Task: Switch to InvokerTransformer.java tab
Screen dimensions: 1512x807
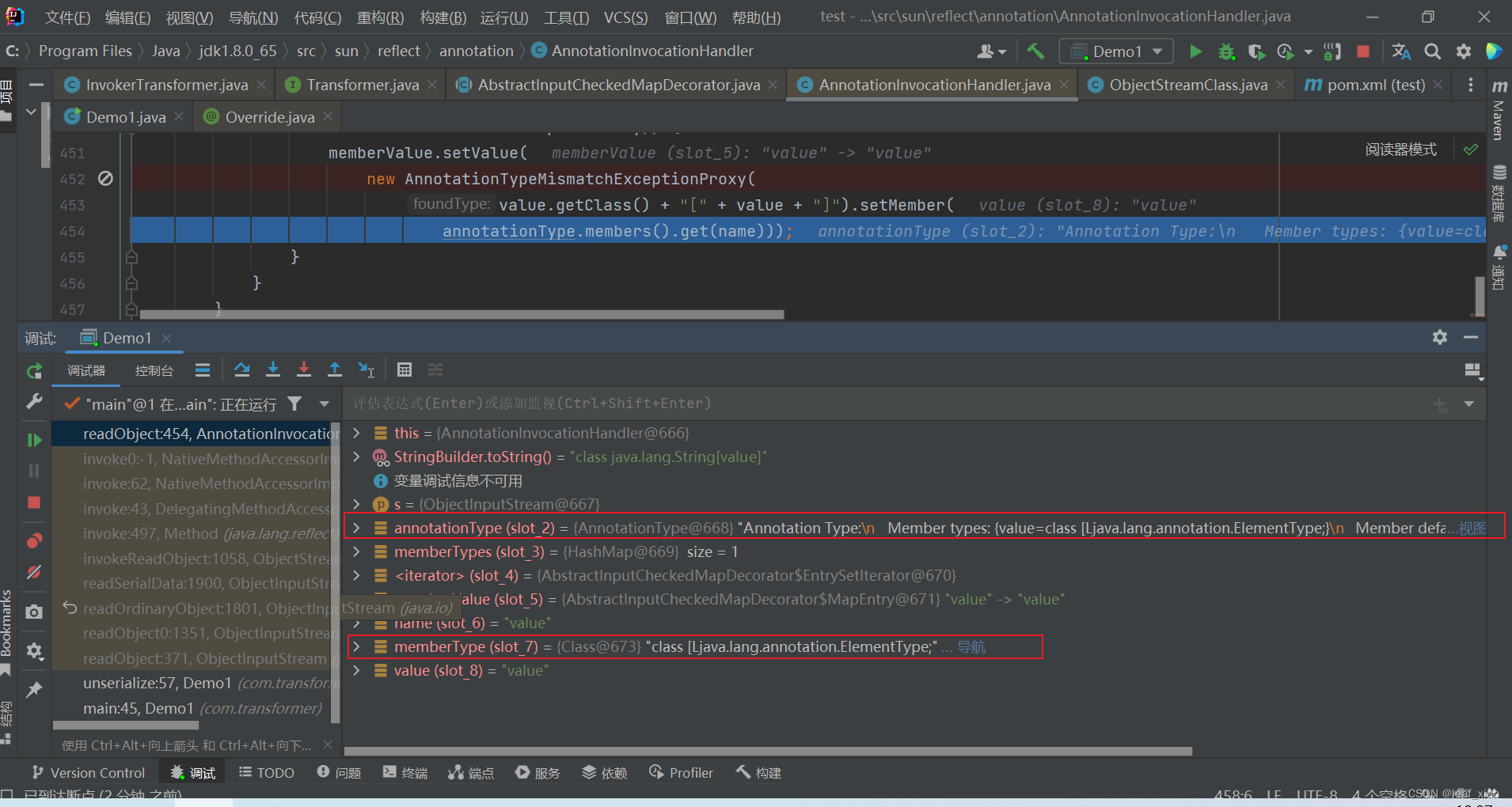Action: (166, 85)
